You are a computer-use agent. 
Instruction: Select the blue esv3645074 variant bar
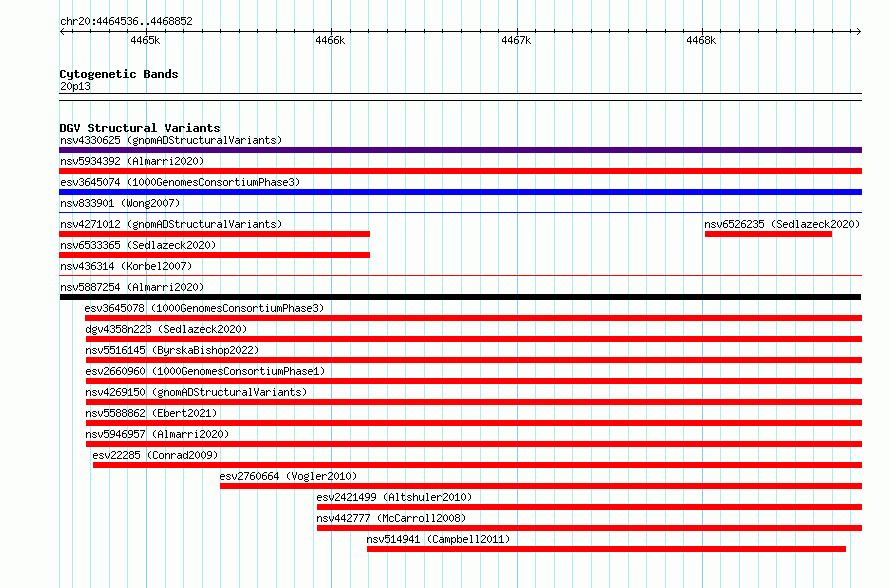460,192
